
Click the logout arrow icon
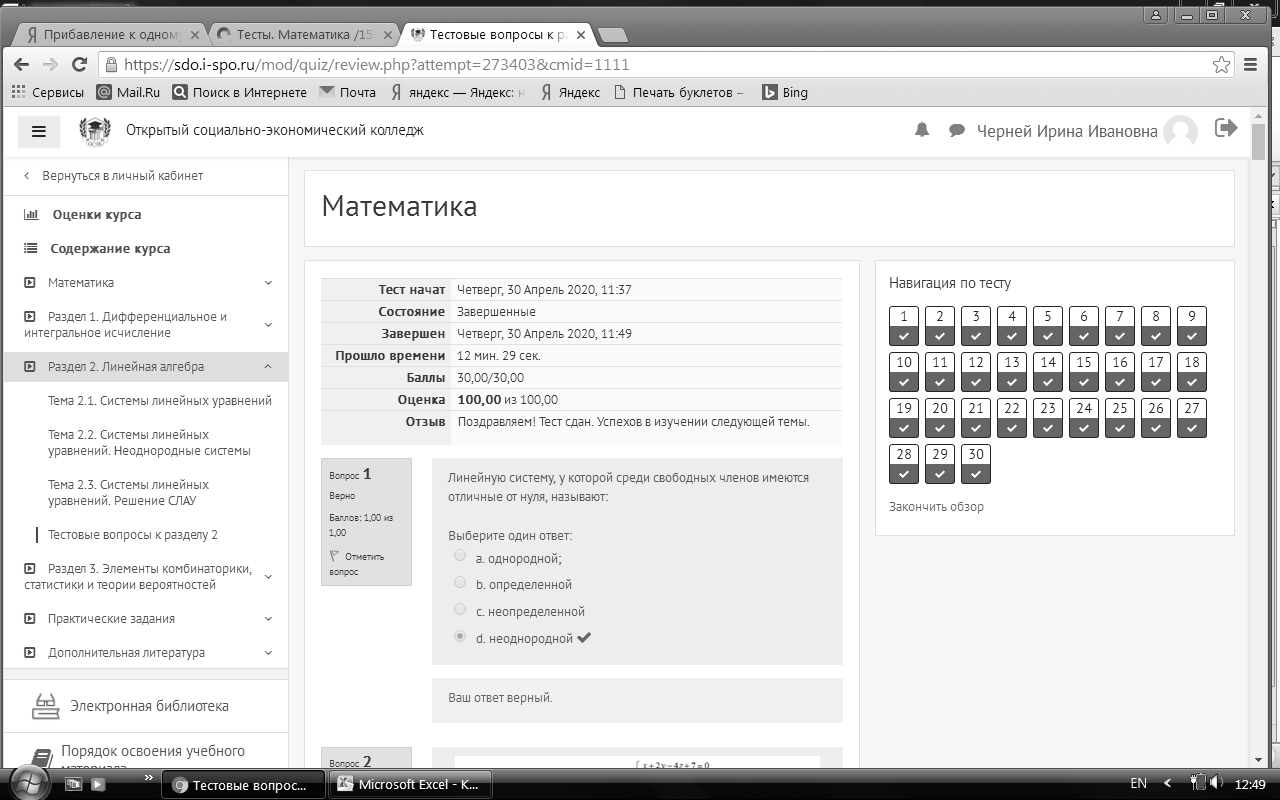1225,128
